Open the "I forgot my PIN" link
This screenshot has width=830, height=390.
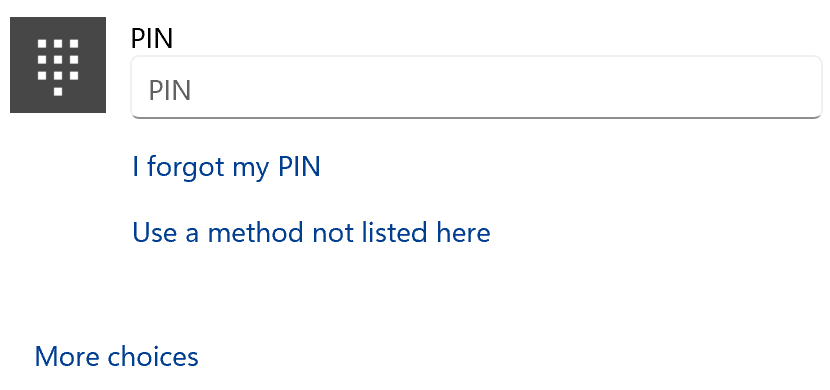[x=226, y=167]
